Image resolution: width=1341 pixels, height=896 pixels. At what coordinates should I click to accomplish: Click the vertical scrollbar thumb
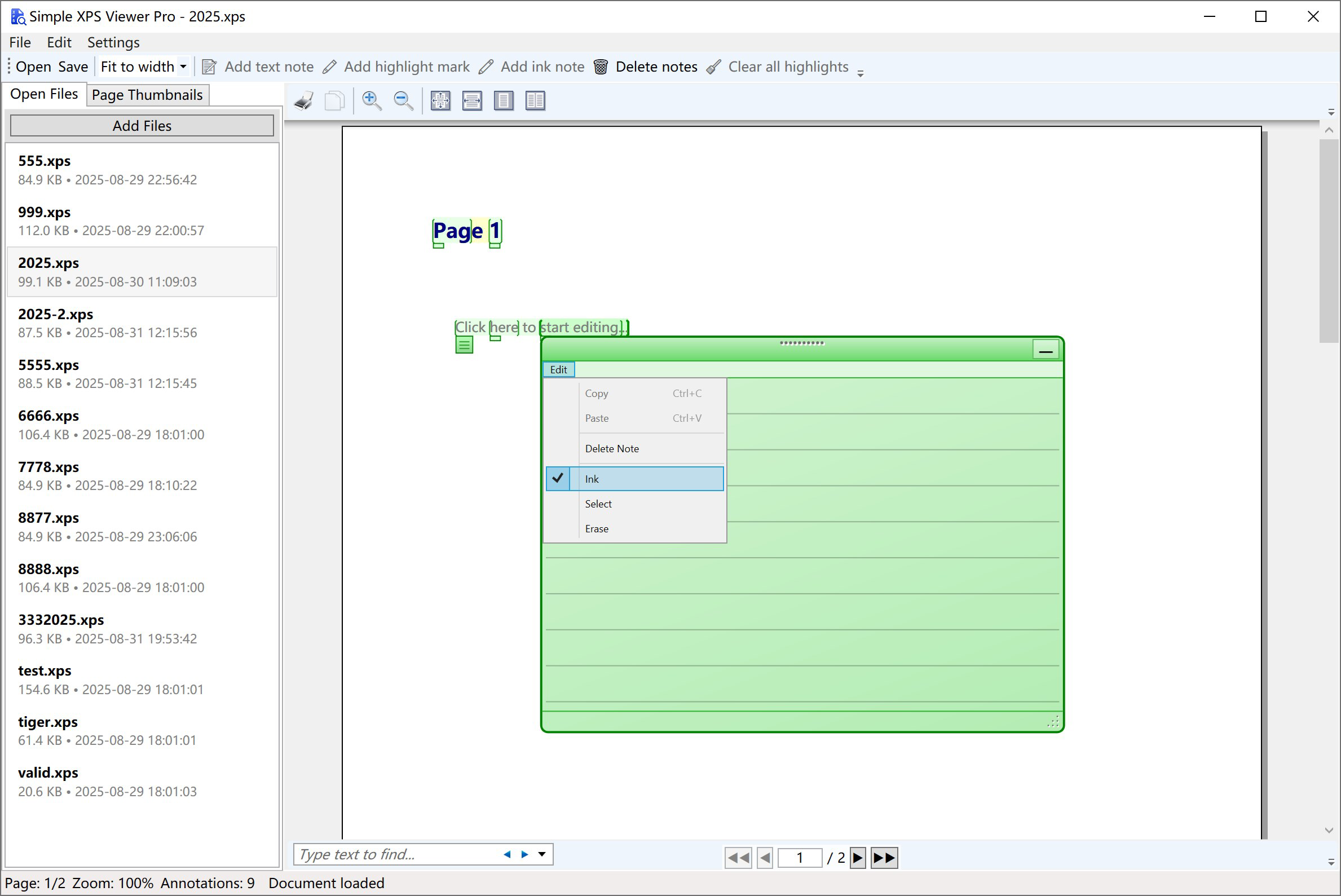pyautogui.click(x=1329, y=240)
